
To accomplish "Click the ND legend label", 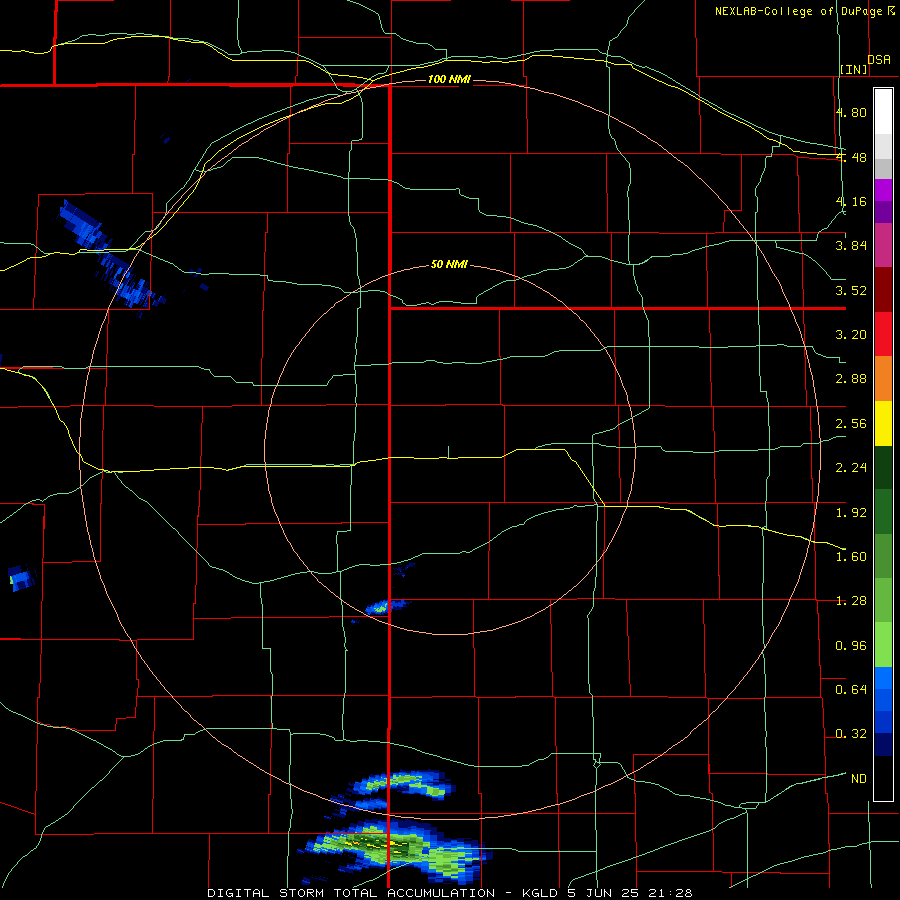I will pyautogui.click(x=859, y=779).
